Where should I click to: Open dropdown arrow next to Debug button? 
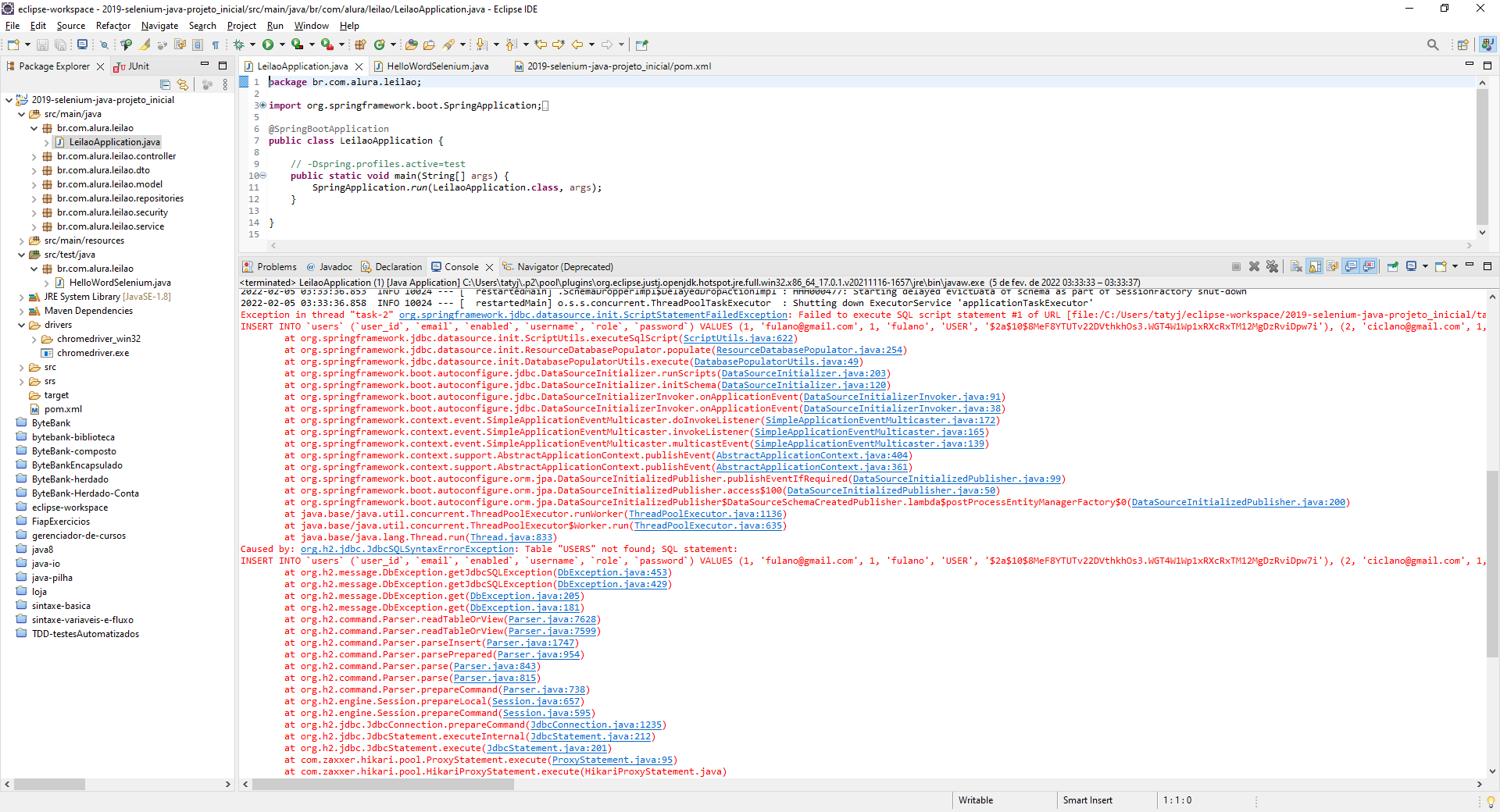tap(252, 45)
